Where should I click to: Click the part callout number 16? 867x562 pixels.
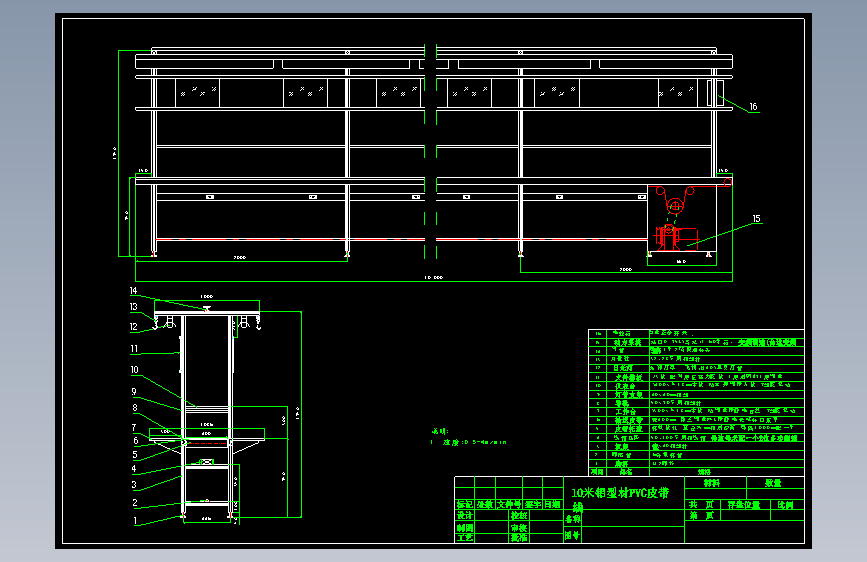pos(753,107)
